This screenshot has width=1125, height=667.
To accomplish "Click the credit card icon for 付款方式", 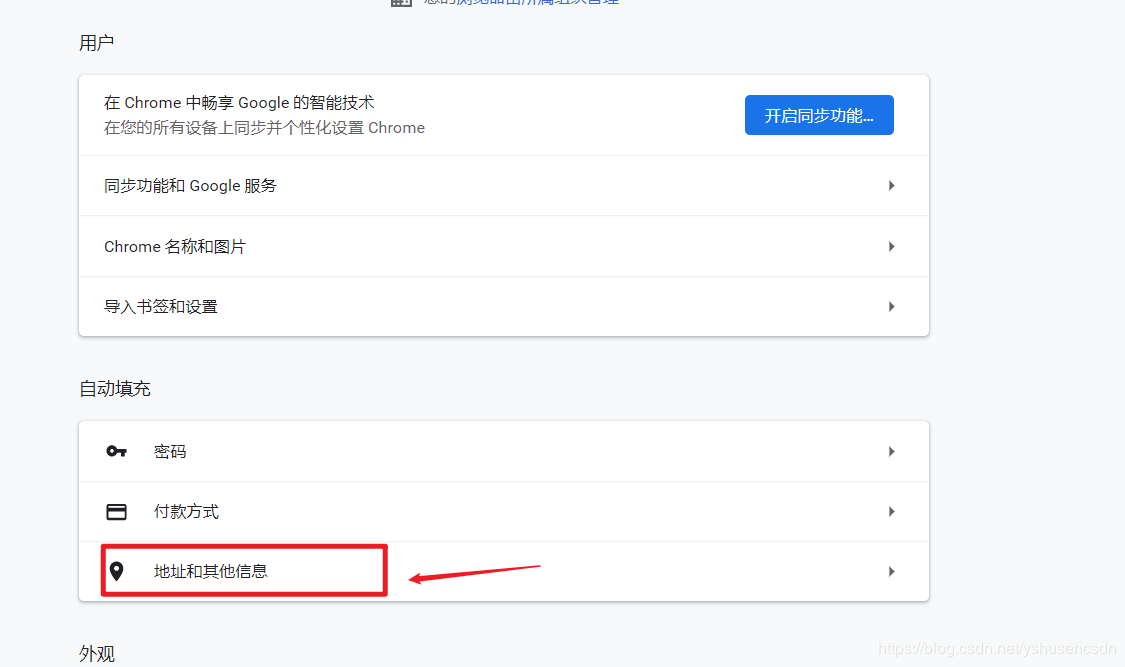I will (117, 512).
